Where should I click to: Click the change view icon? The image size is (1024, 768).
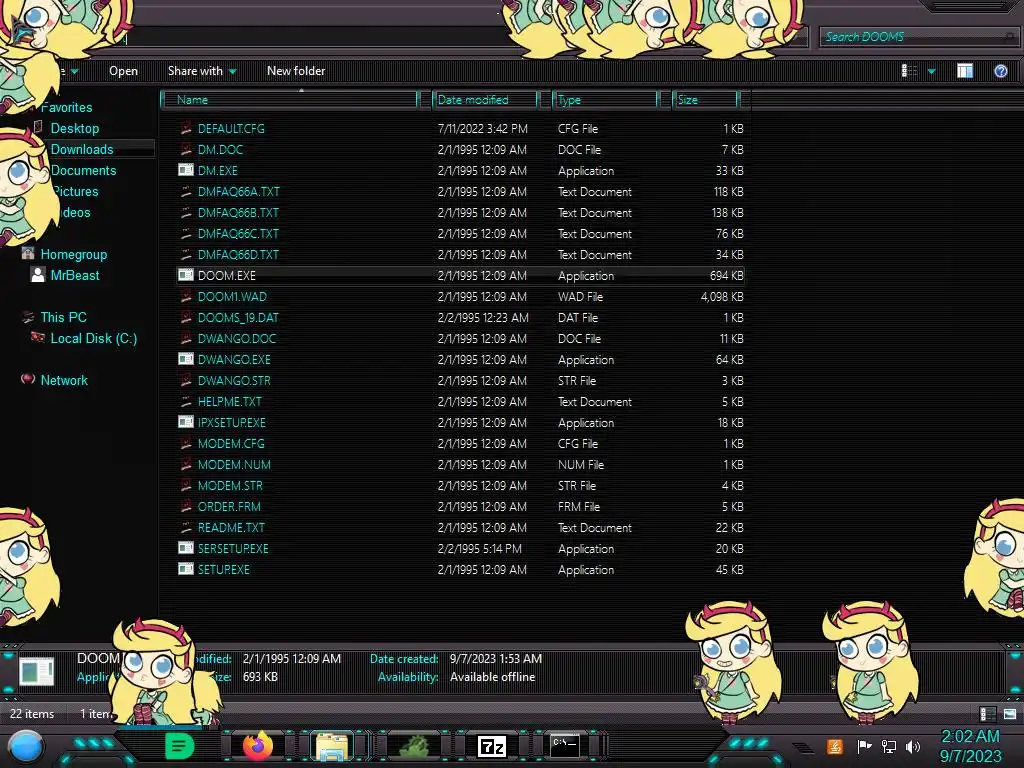coord(909,71)
